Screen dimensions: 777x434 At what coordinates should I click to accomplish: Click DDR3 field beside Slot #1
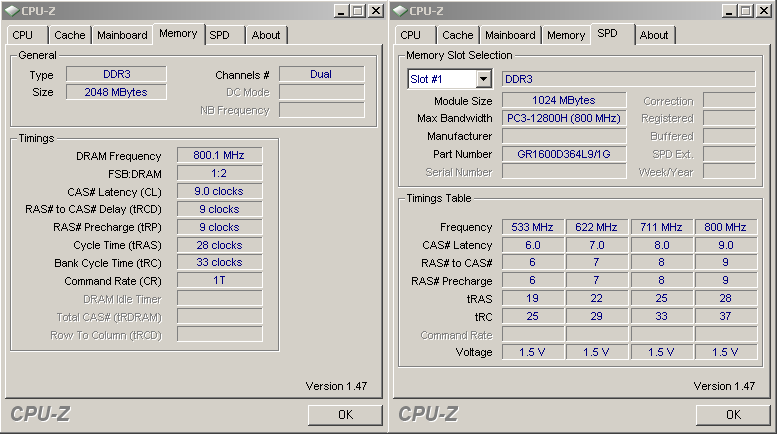[x=629, y=79]
